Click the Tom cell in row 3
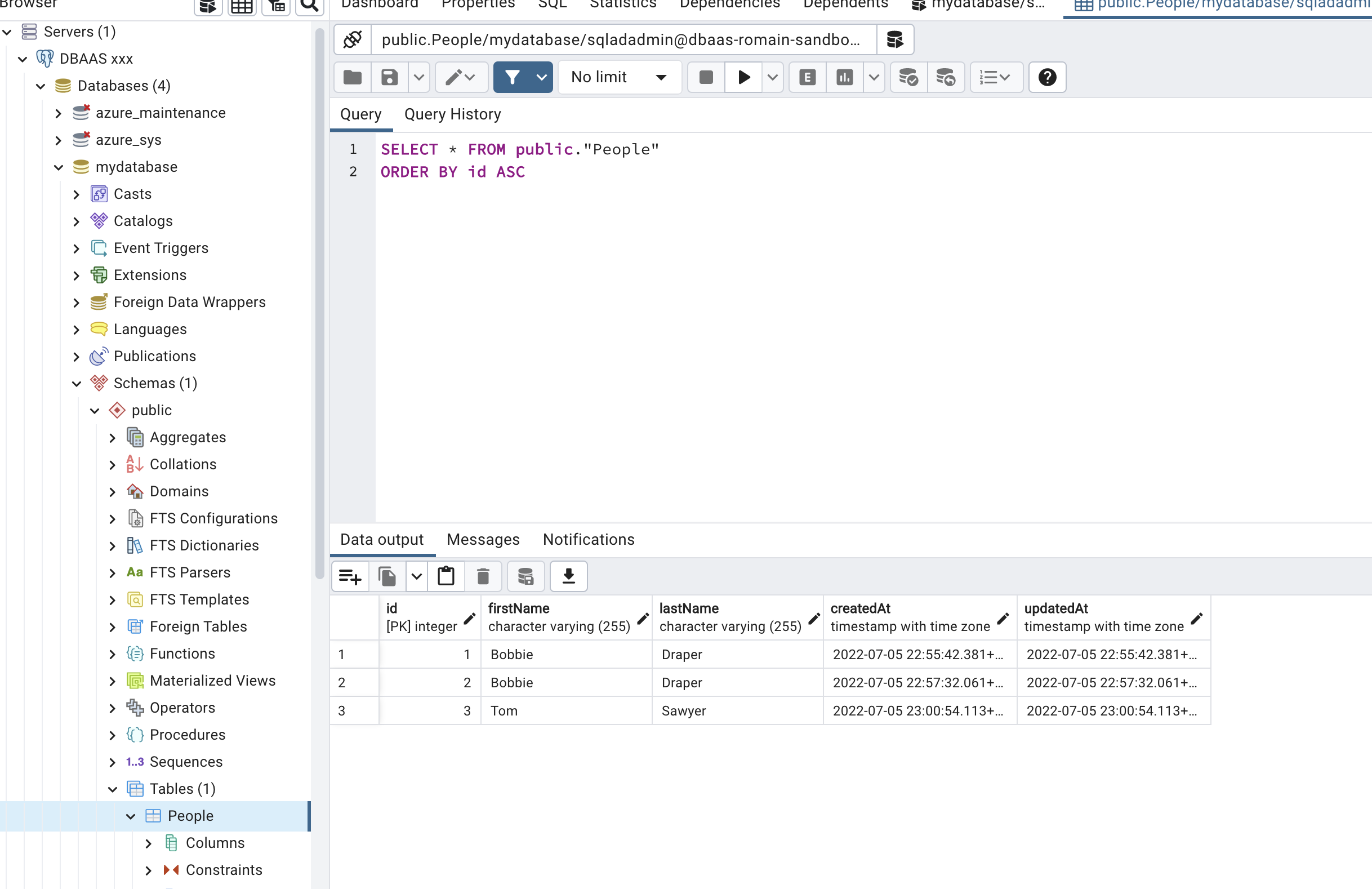Screen dimensions: 1372x889 (x=567, y=711)
